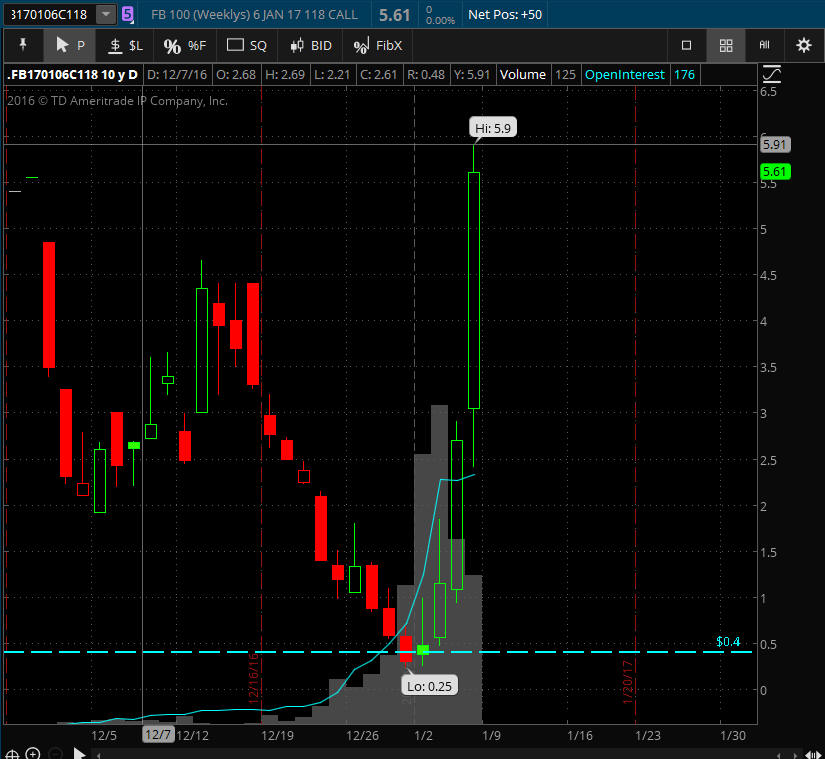
Task: Click the OpenInterest study label
Action: point(627,74)
